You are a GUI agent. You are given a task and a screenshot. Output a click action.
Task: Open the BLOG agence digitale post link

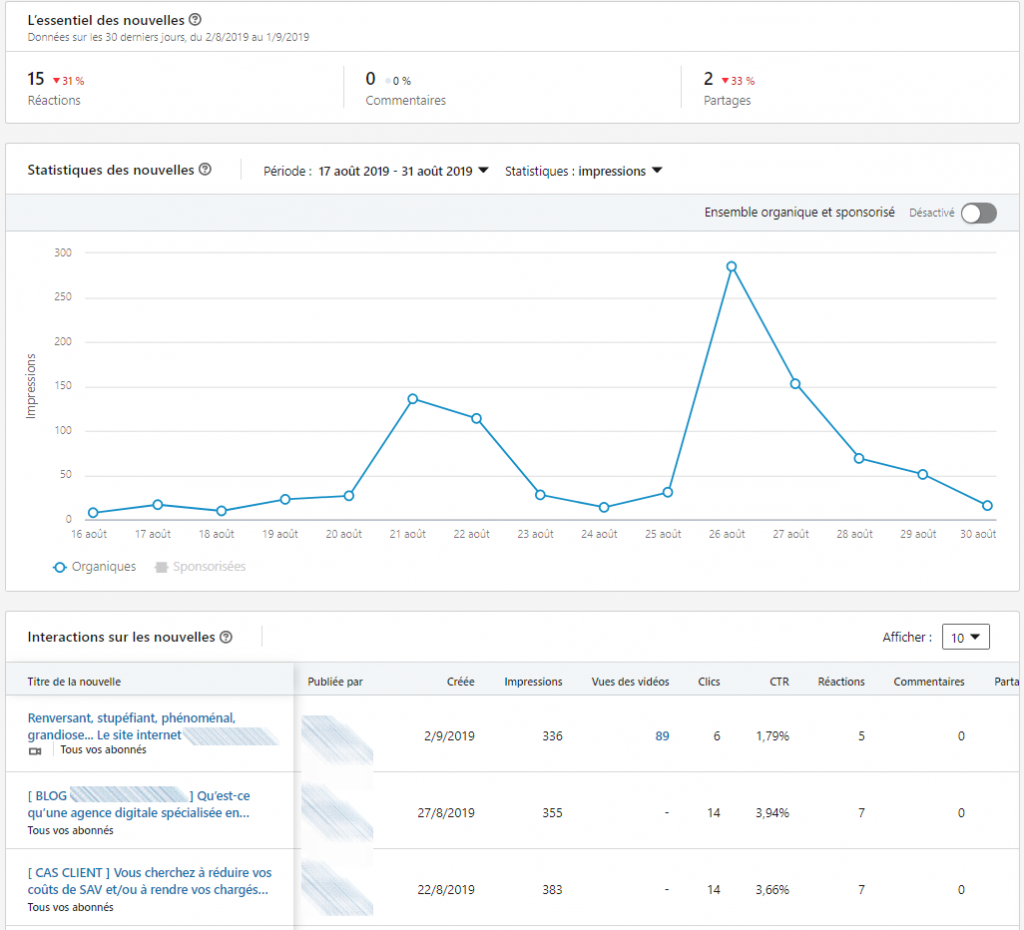(x=139, y=804)
